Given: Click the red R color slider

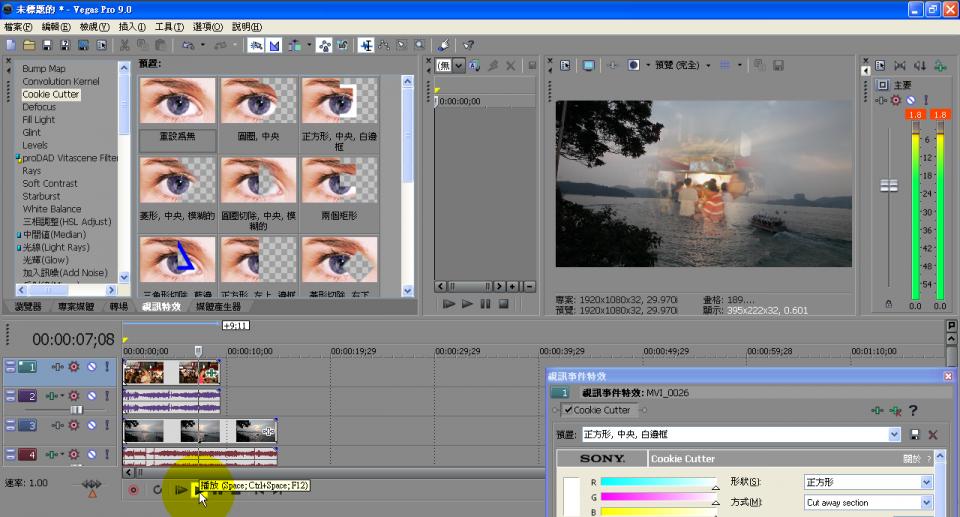Looking at the screenshot, I should point(658,482).
